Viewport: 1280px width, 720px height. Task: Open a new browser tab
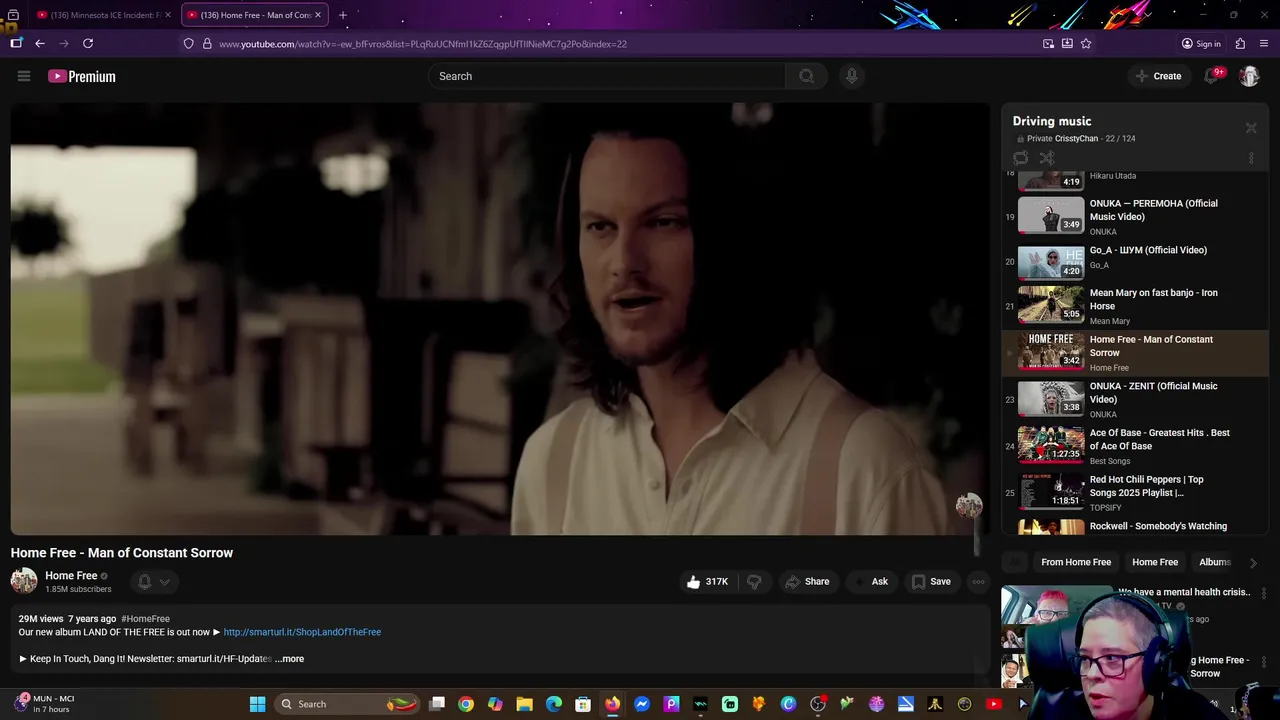343,15
